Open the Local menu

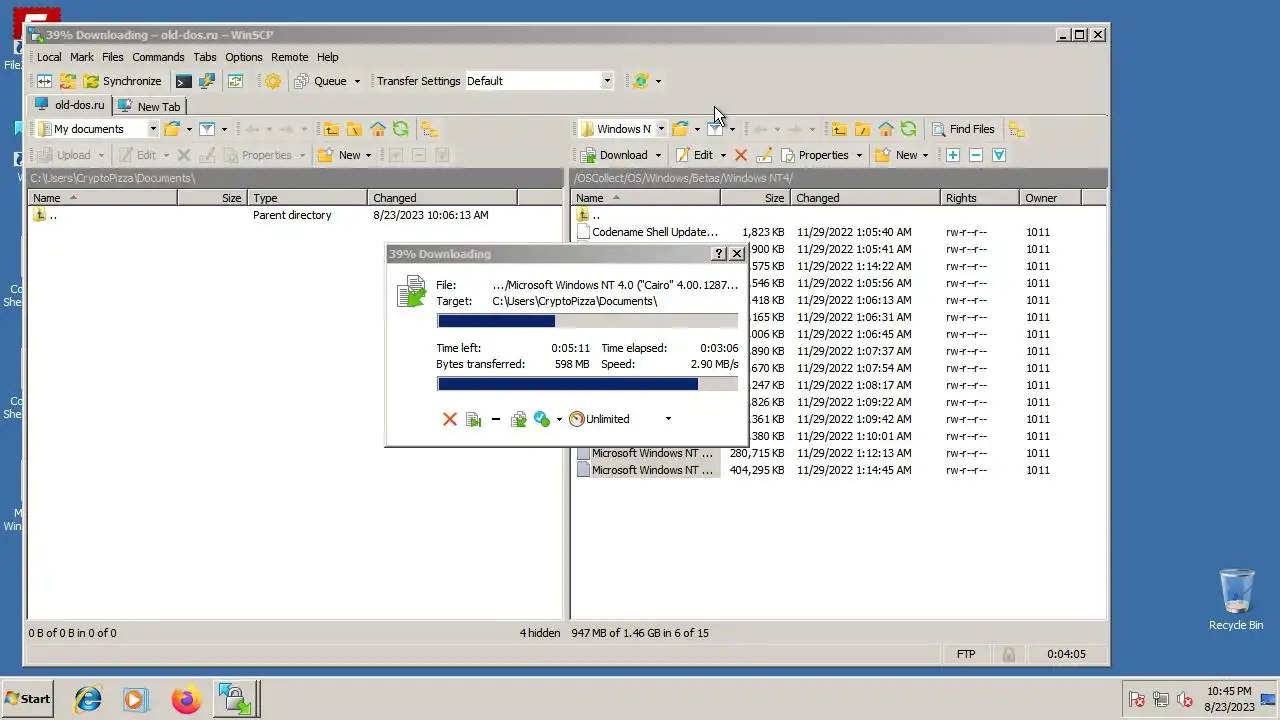click(49, 57)
